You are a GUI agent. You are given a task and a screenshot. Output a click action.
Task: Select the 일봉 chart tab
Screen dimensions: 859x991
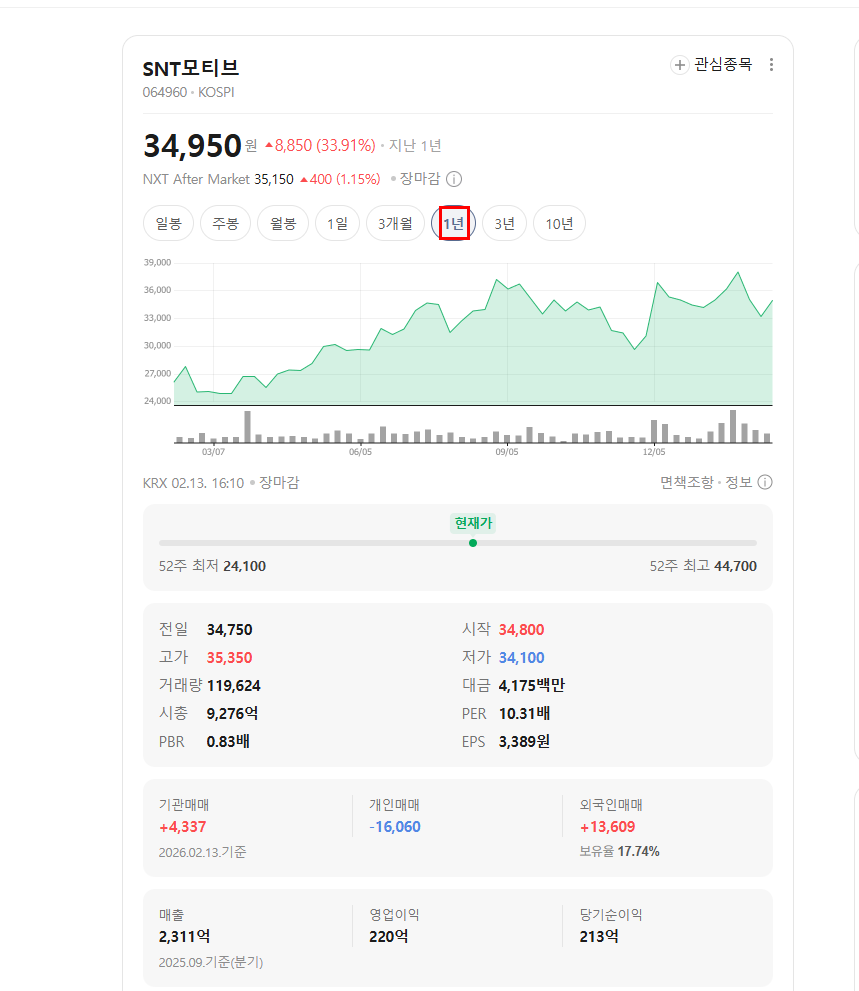(168, 224)
